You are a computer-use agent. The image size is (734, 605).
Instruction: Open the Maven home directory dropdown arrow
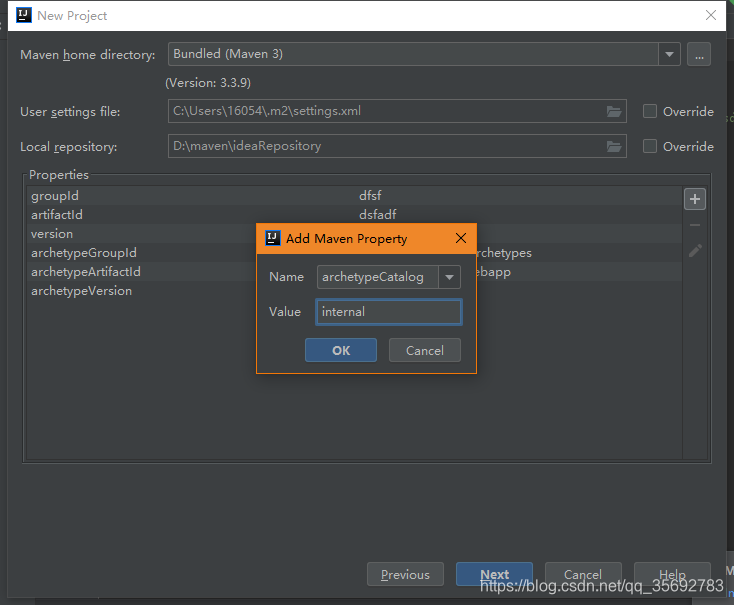click(669, 54)
